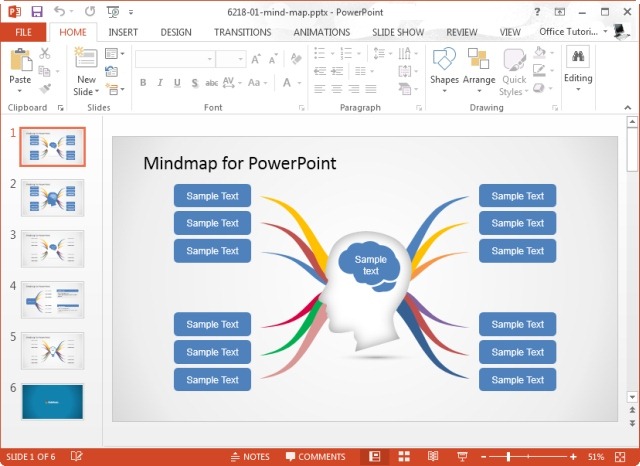Switch to the ANIMATIONS tab
The height and width of the screenshot is (466, 640).
(x=322, y=32)
